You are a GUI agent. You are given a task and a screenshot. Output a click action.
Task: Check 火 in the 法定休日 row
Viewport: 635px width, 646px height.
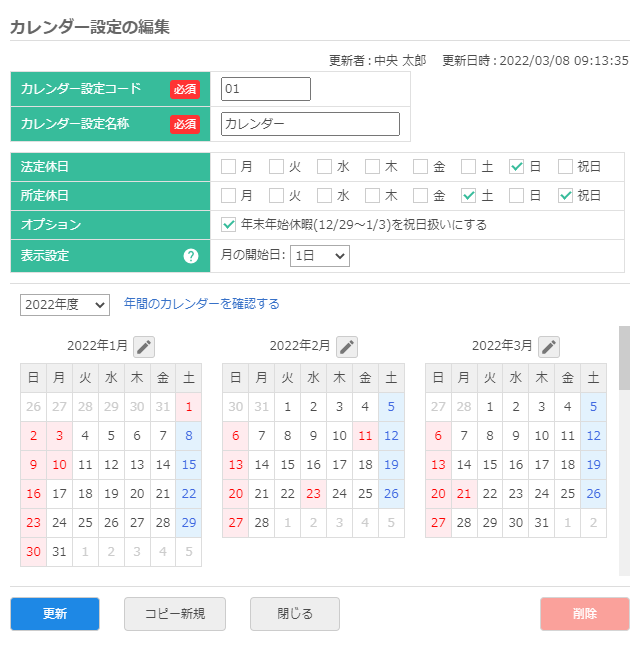[x=276, y=167]
